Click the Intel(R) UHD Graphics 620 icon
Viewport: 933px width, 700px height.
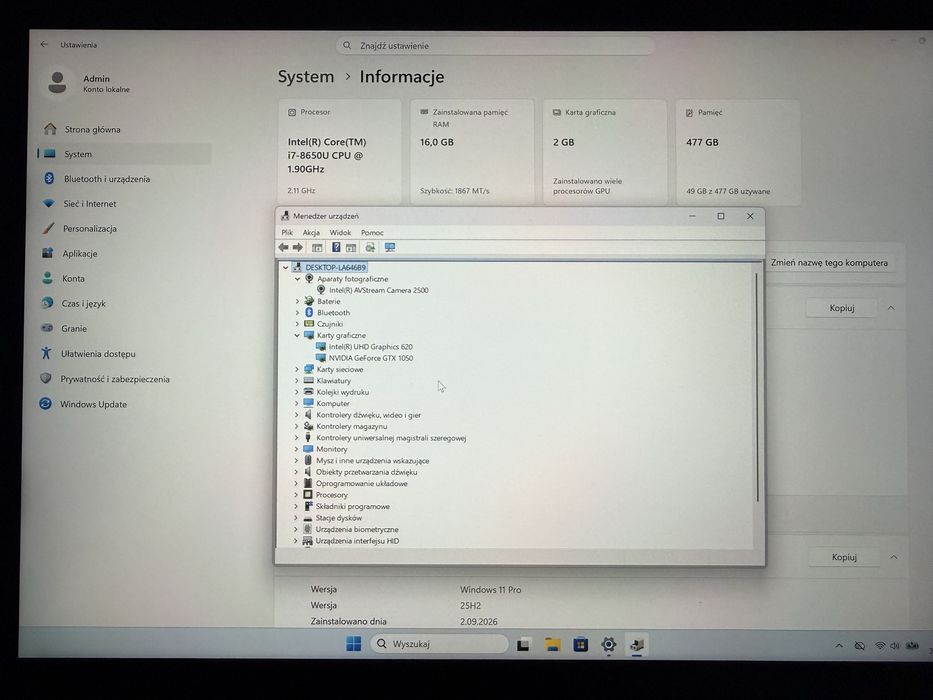coord(321,346)
